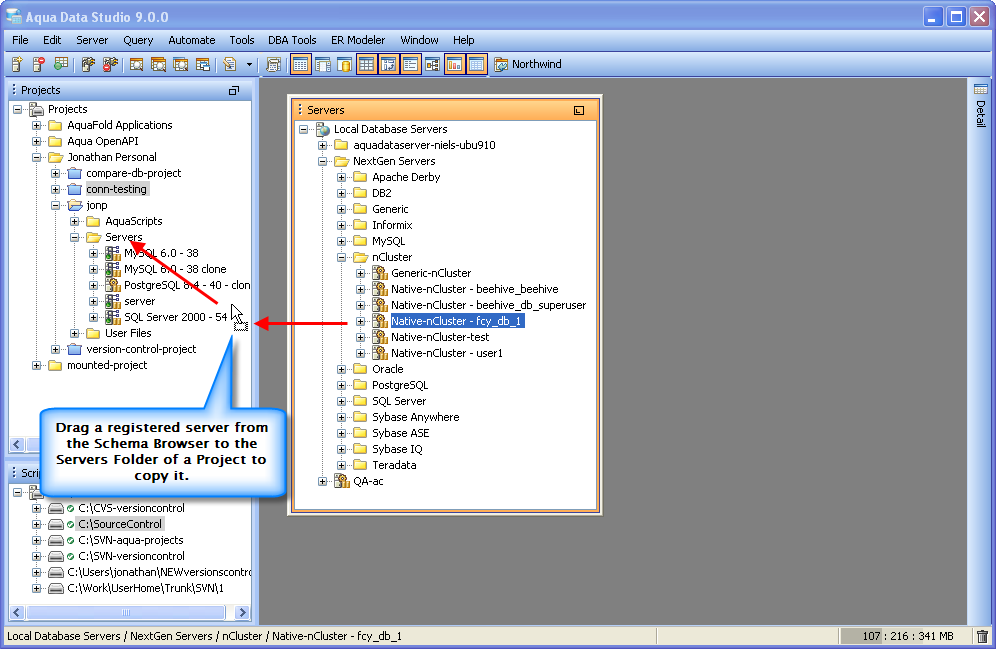Maximize the Servers window via its corner icon

(579, 110)
